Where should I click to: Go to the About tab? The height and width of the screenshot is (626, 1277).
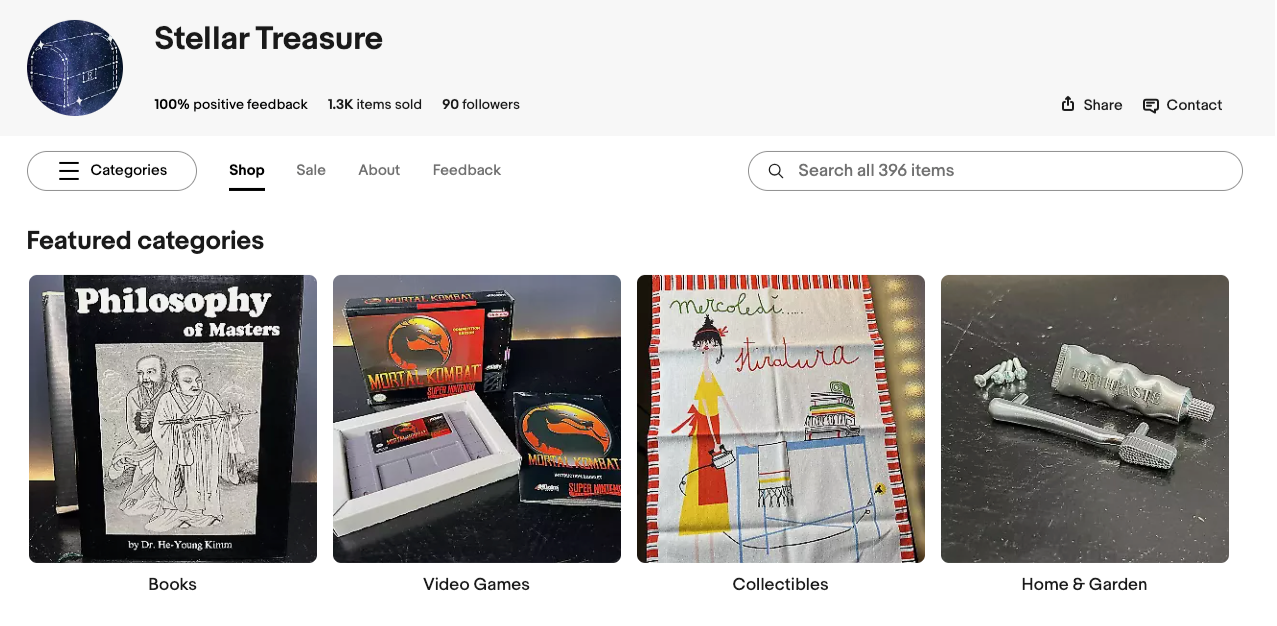tap(379, 170)
